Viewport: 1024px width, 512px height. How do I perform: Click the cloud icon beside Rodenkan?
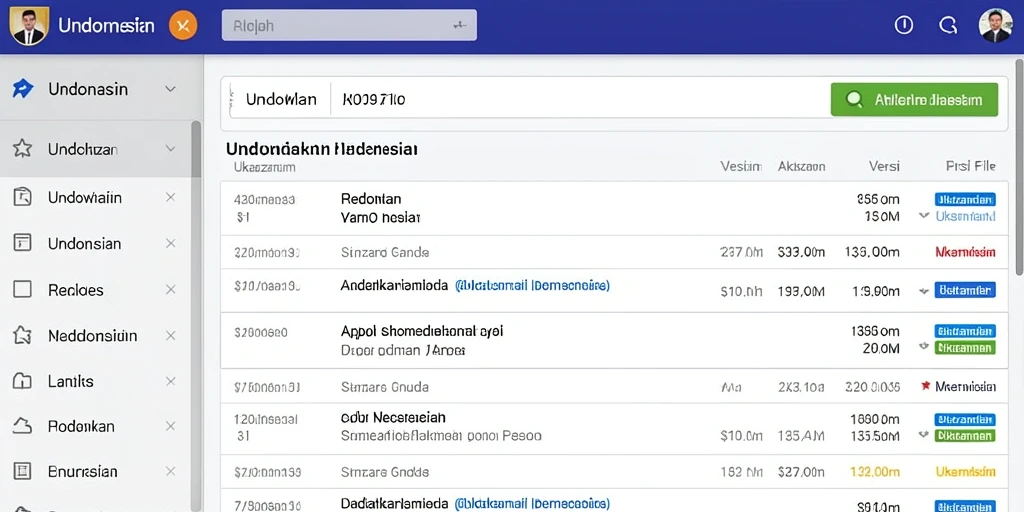pos(22,426)
